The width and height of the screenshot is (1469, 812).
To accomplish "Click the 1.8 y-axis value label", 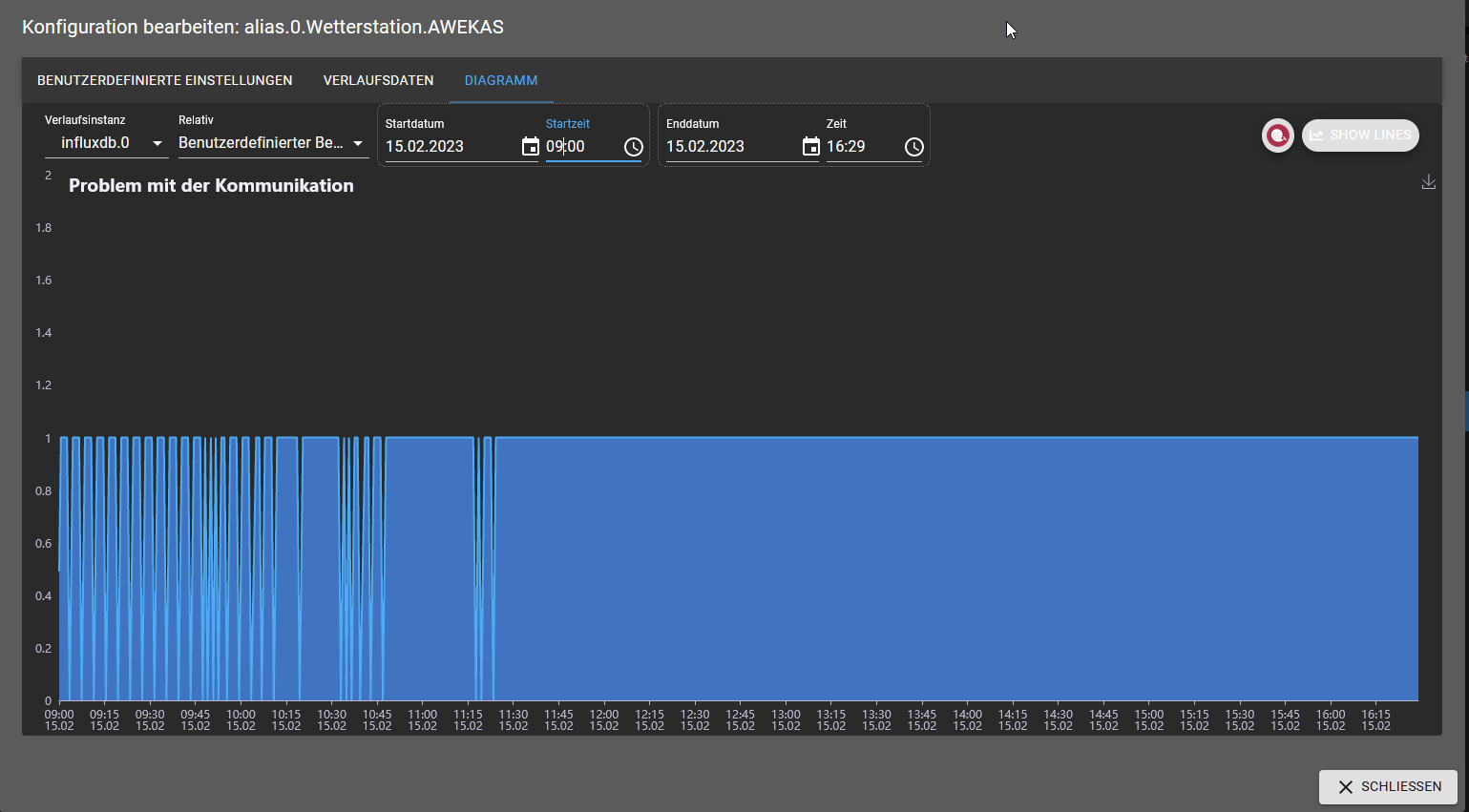I will click(x=44, y=227).
